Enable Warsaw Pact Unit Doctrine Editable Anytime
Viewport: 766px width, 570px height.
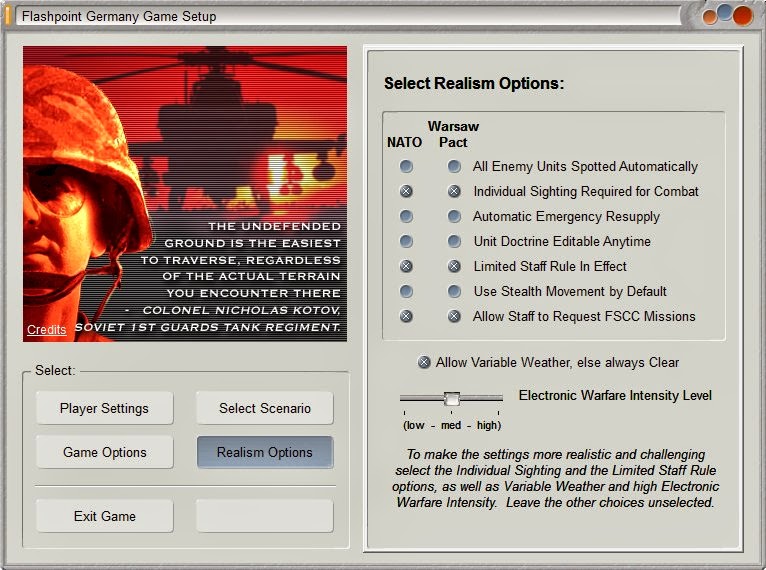(x=454, y=241)
